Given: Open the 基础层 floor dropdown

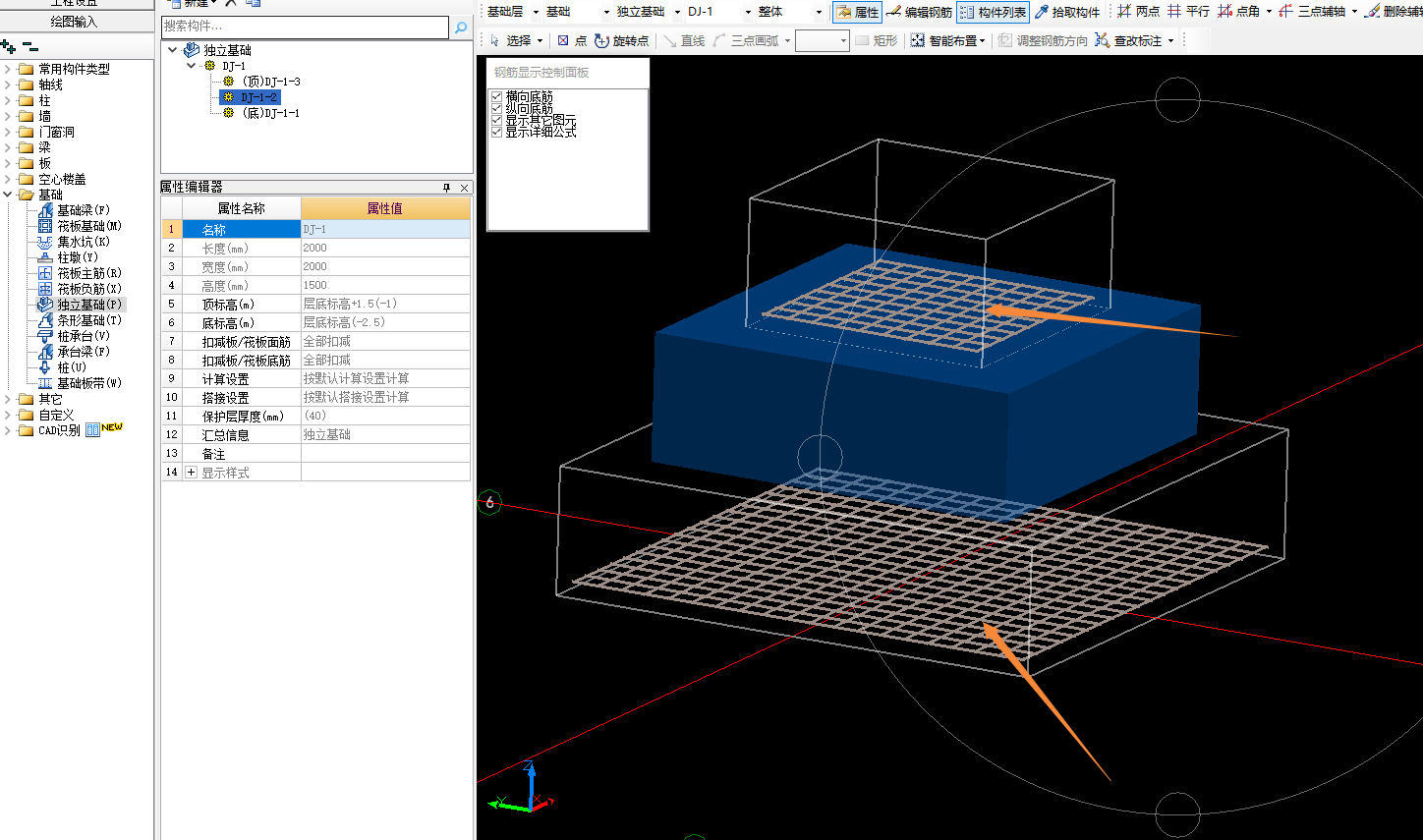Looking at the screenshot, I should pyautogui.click(x=536, y=12).
